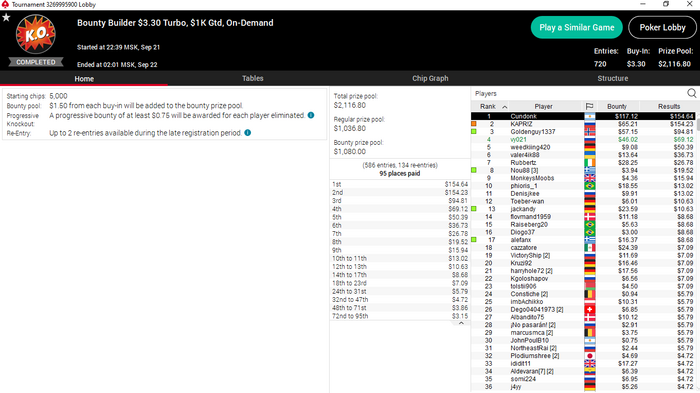Click info icon beside Progressive Knockout text
Viewport: 700px width, 393px height.
311,115
